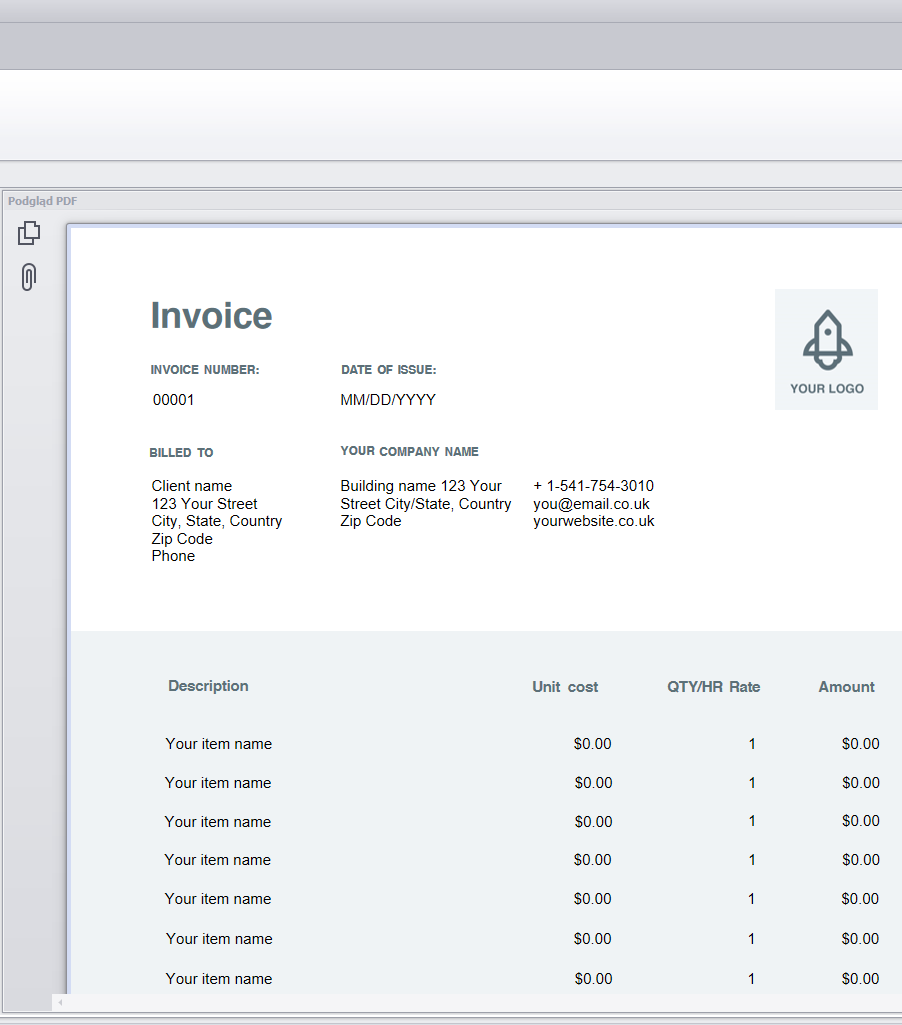Click the horizontal scrollbar left arrow
This screenshot has height=1025, width=902.
pyautogui.click(x=60, y=1002)
